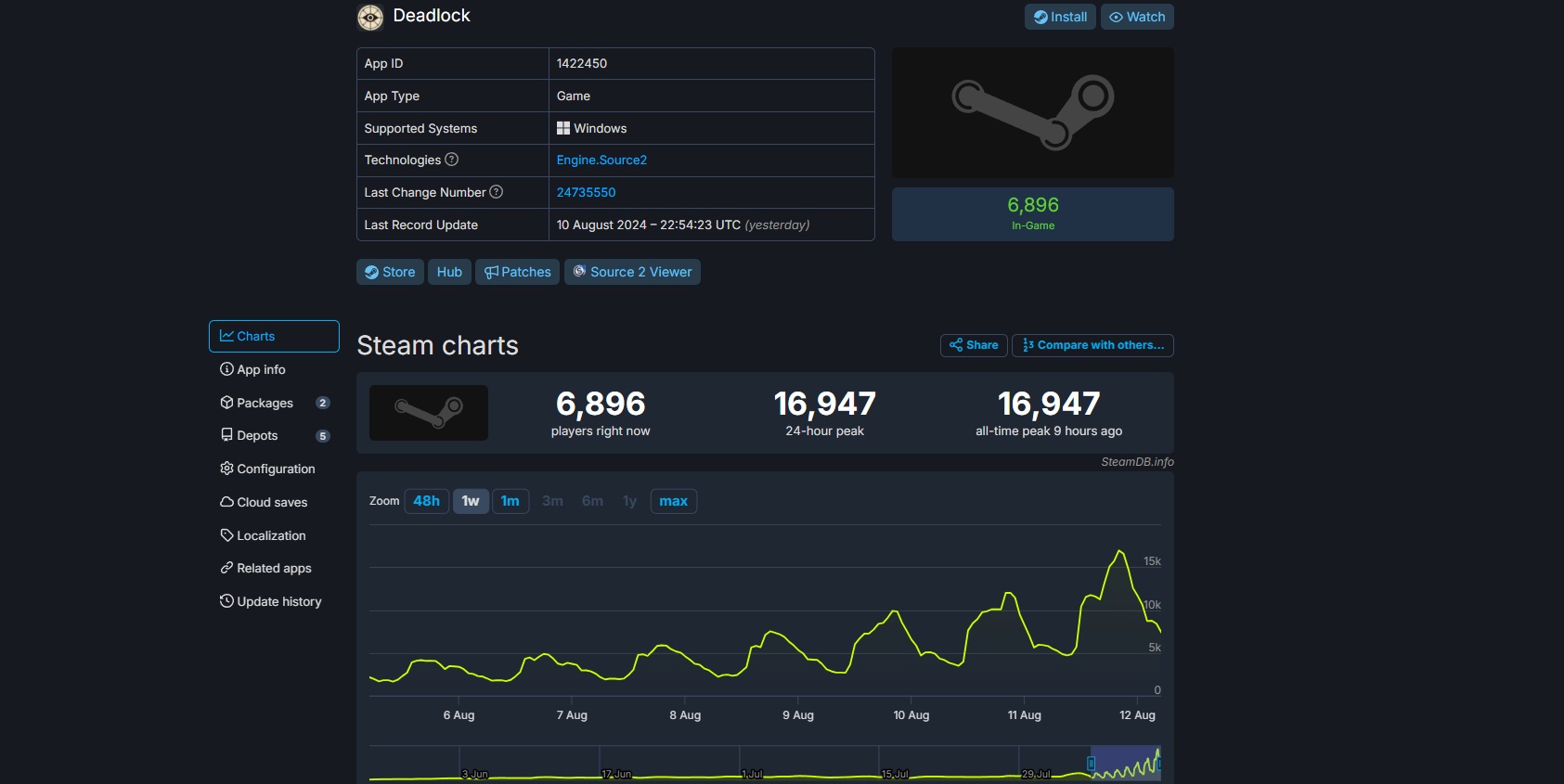Click the Install button

pos(1060,17)
